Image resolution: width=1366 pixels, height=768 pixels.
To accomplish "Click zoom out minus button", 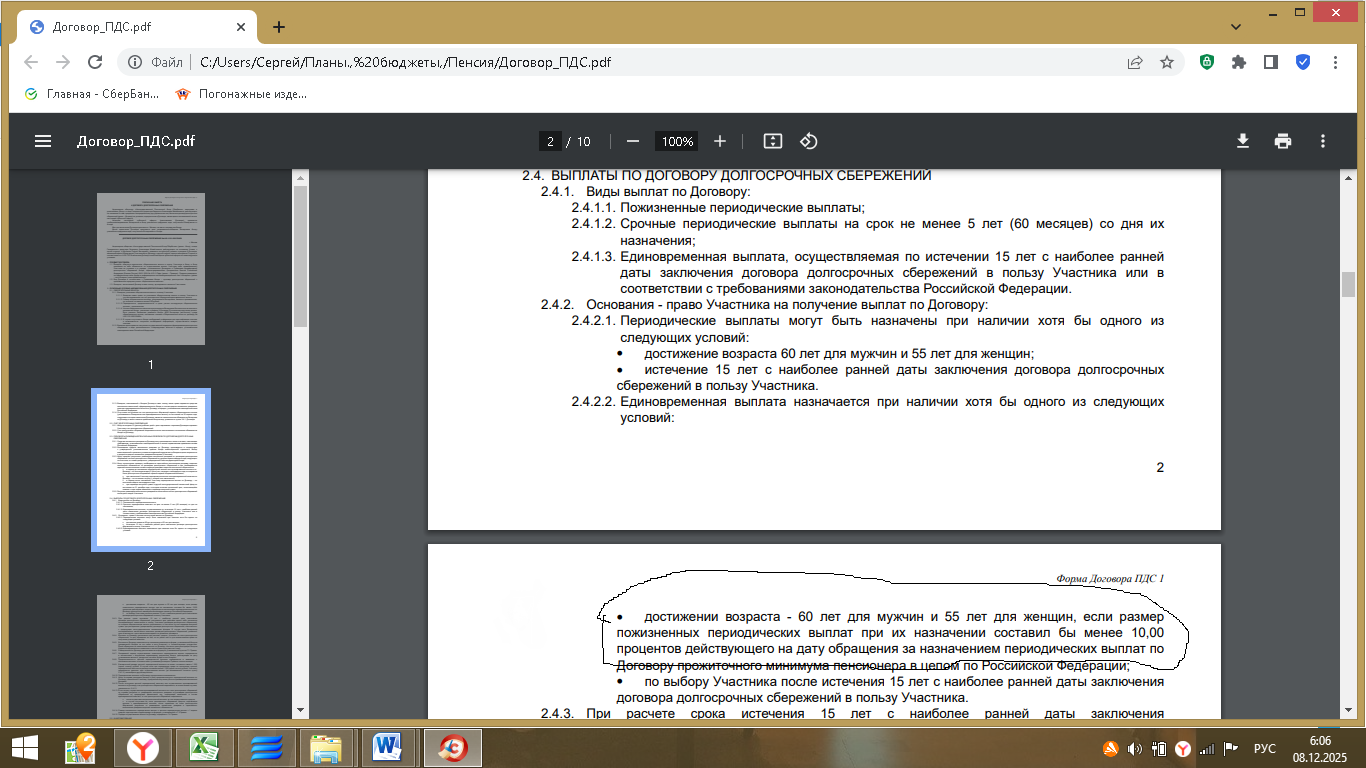I will (x=632, y=141).
